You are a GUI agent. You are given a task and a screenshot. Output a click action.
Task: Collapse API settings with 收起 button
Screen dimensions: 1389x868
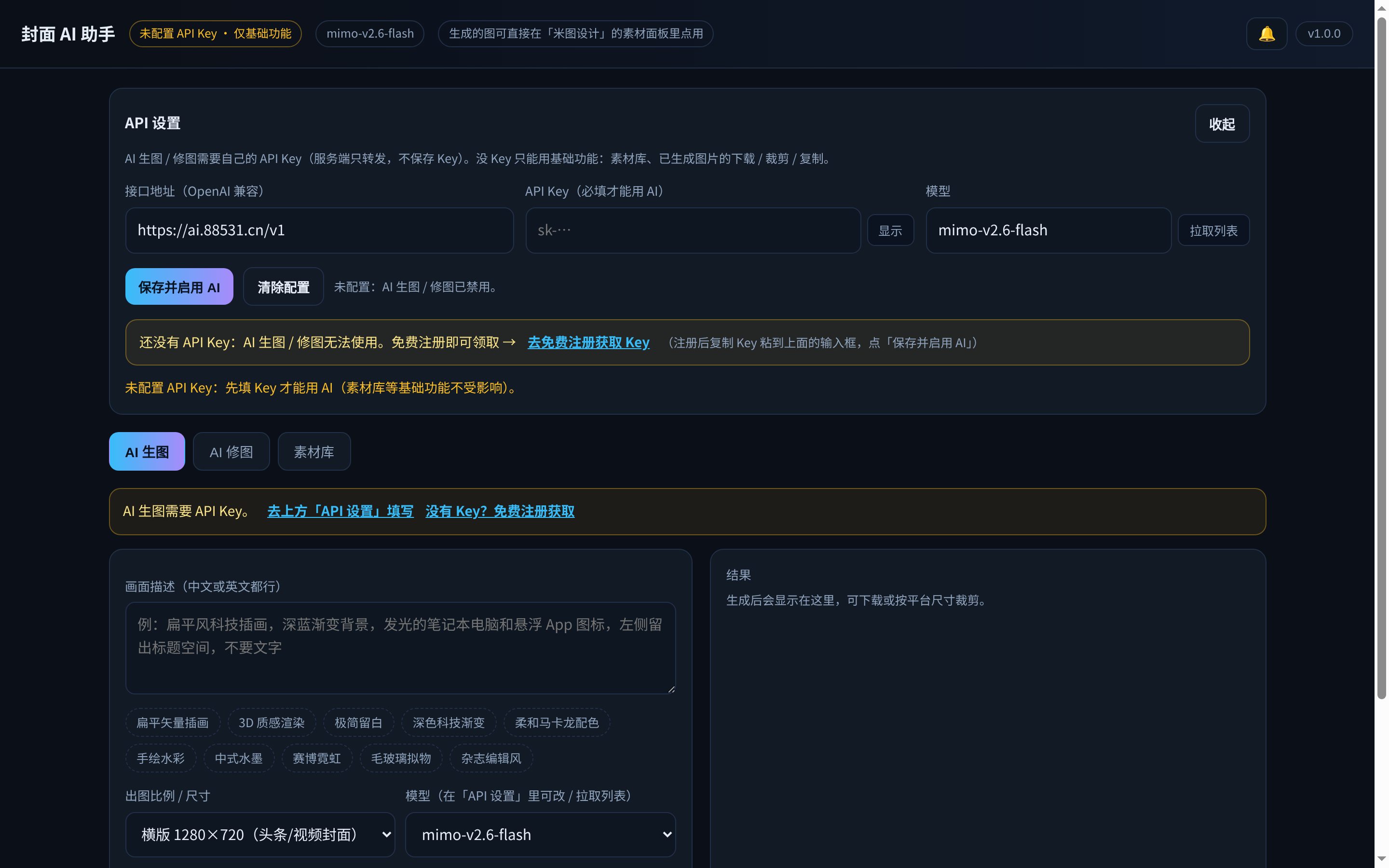[x=1222, y=124]
